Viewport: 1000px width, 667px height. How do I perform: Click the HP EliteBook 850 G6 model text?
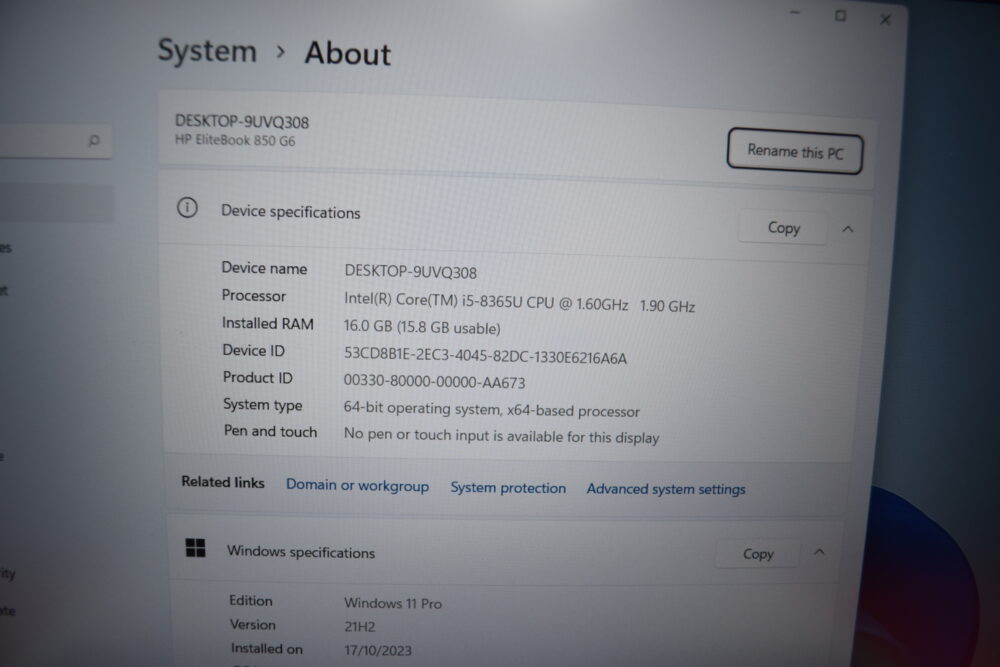(235, 140)
